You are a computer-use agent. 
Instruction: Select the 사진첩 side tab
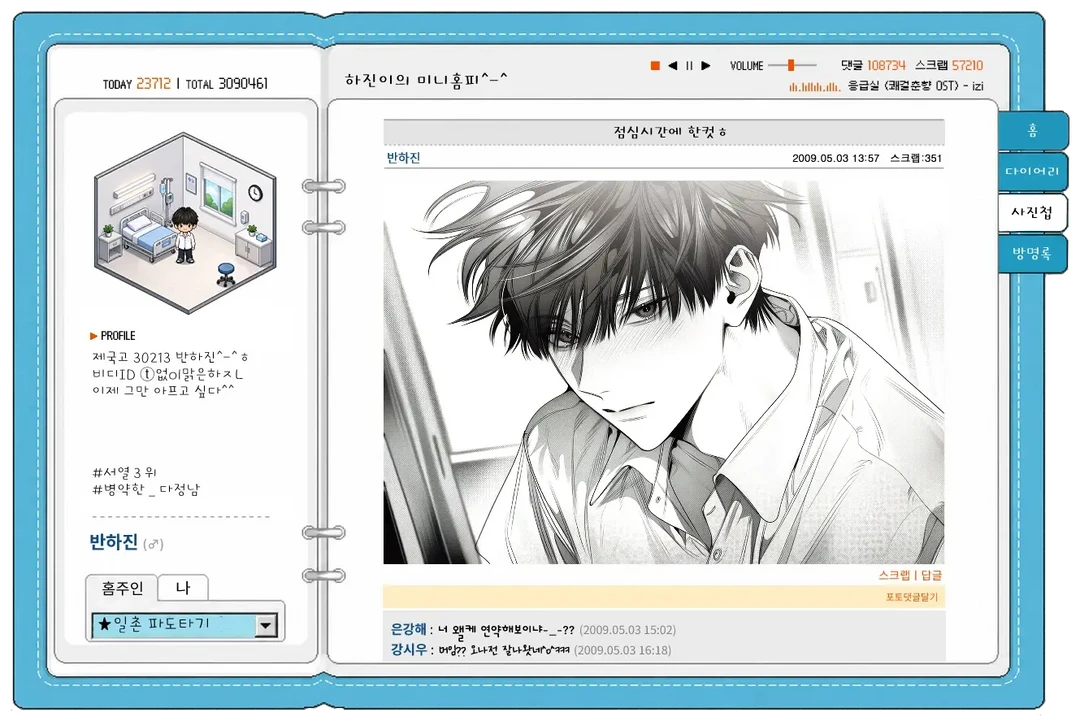tap(1032, 212)
